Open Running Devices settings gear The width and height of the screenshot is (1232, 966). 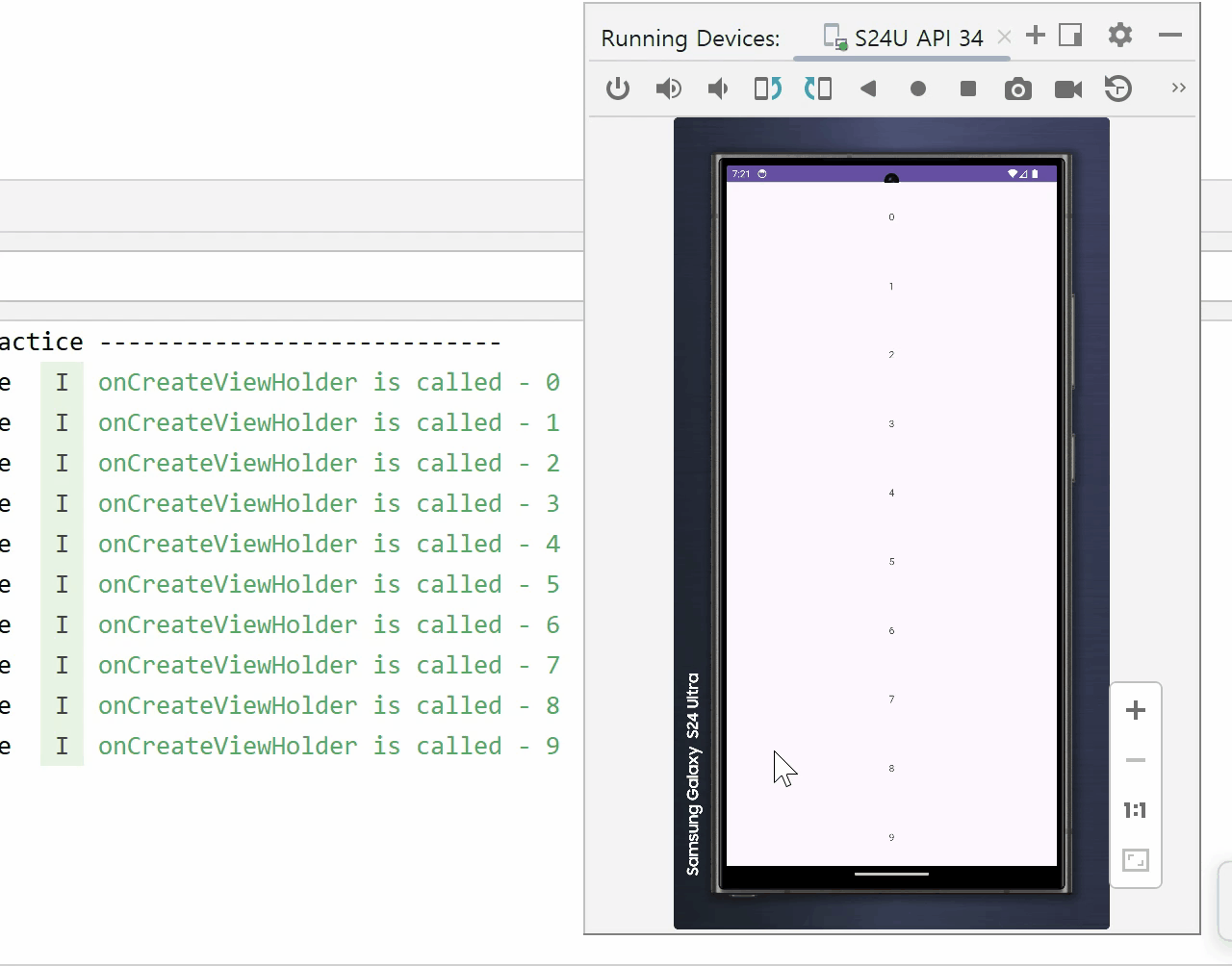1120,36
